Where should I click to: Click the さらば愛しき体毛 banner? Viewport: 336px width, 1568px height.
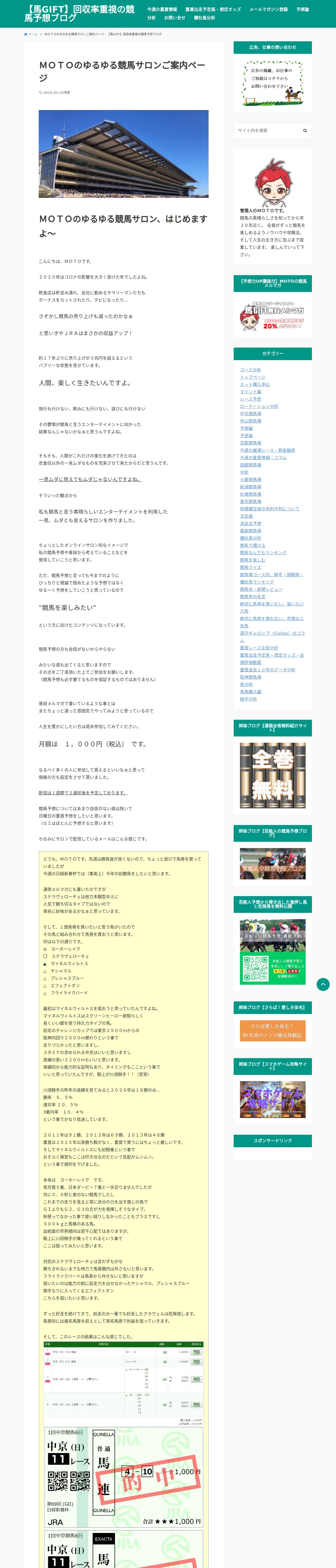pos(273,1030)
